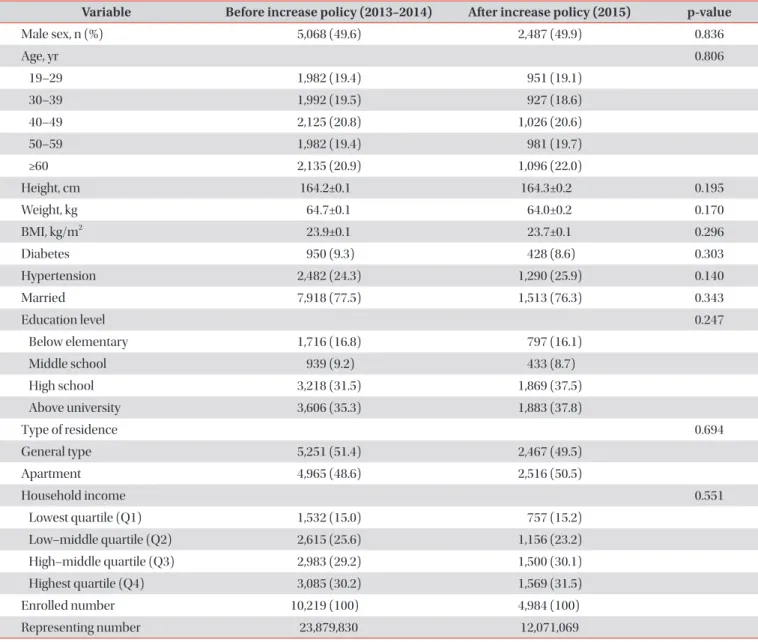The width and height of the screenshot is (758, 642).
Task: Click value '5,068 (49.6)'
Action: click(329, 34)
